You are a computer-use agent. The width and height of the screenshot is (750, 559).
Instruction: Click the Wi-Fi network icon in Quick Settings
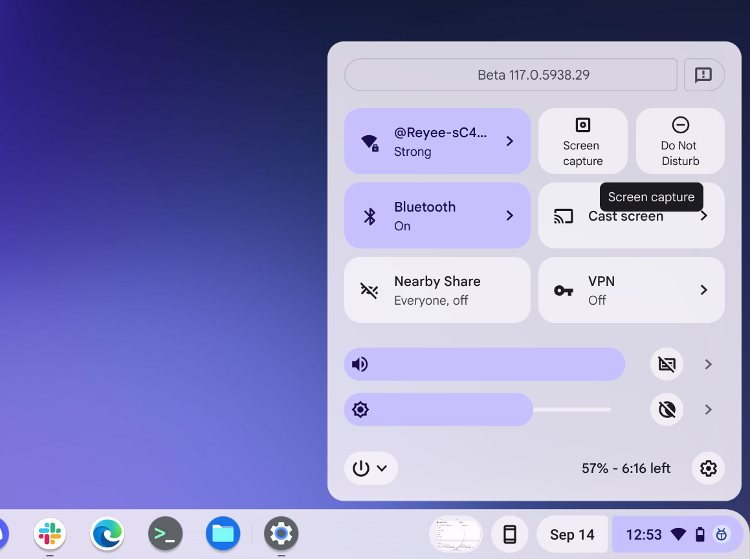tap(370, 142)
